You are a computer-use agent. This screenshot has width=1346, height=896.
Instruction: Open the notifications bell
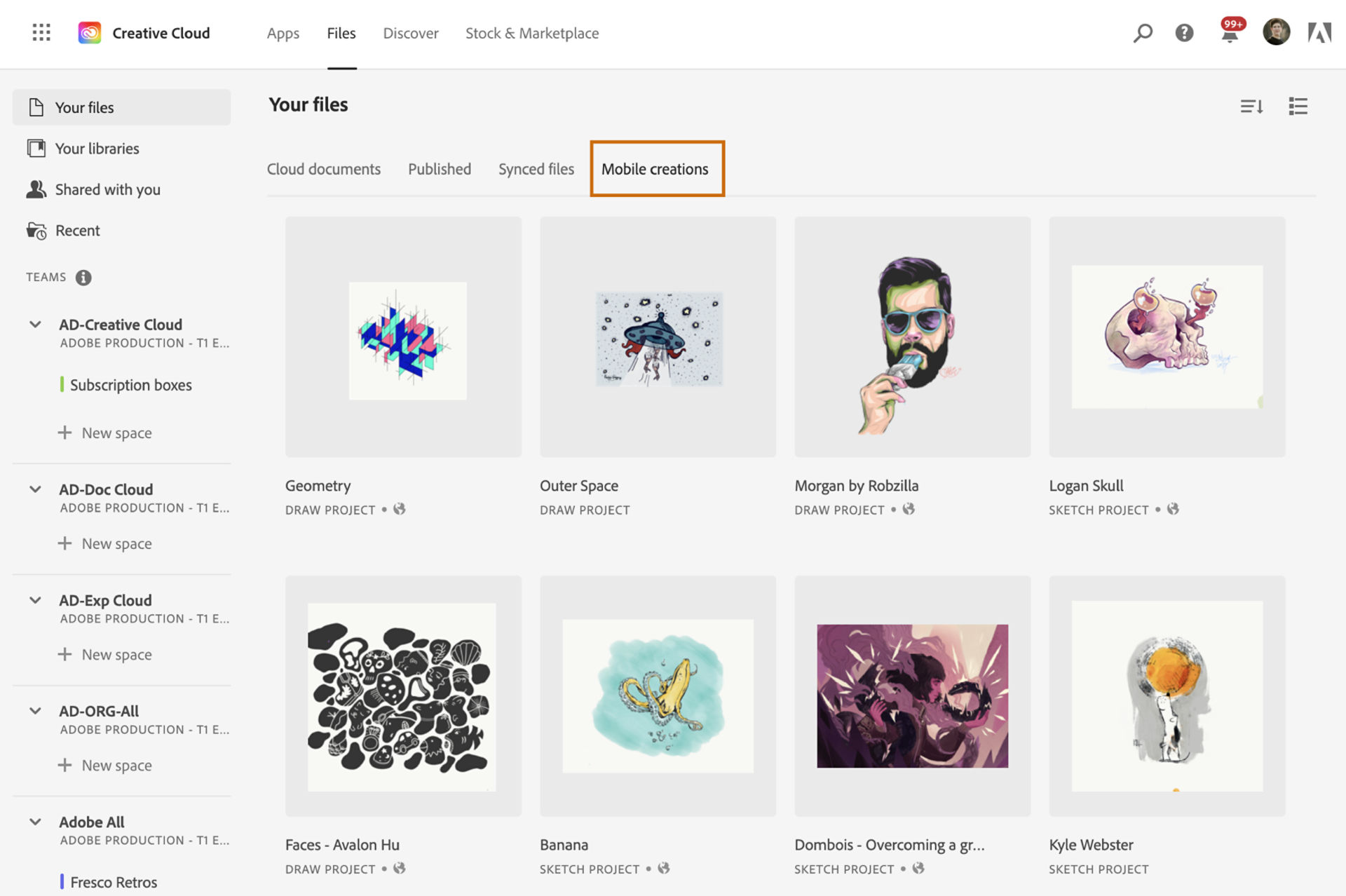[x=1229, y=33]
